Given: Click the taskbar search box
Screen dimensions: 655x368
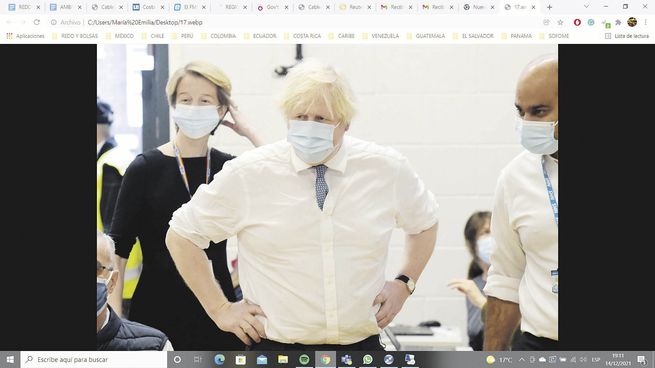Looking at the screenshot, I should [x=94, y=359].
